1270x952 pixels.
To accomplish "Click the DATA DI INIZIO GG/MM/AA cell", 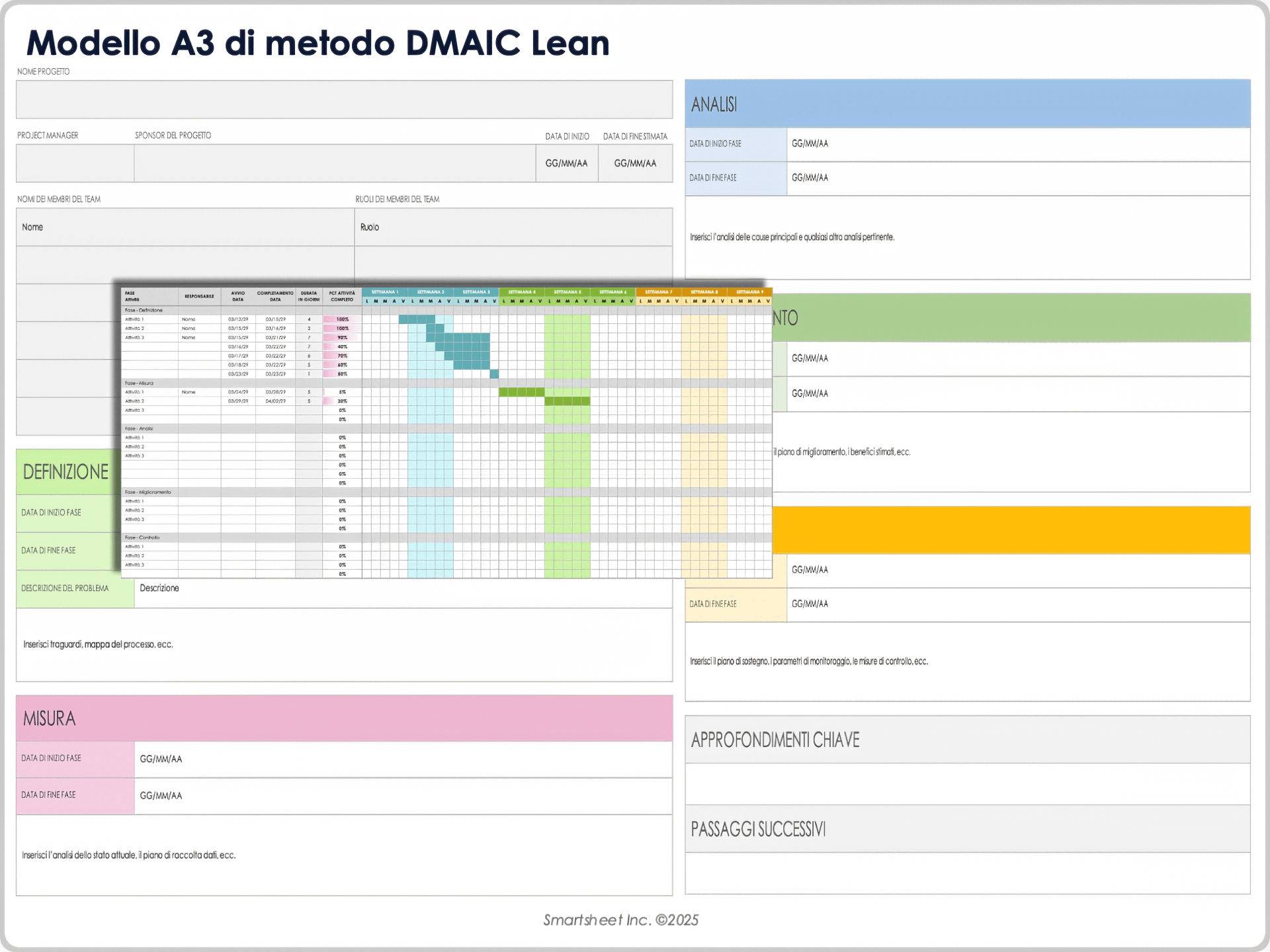I will pos(566,162).
